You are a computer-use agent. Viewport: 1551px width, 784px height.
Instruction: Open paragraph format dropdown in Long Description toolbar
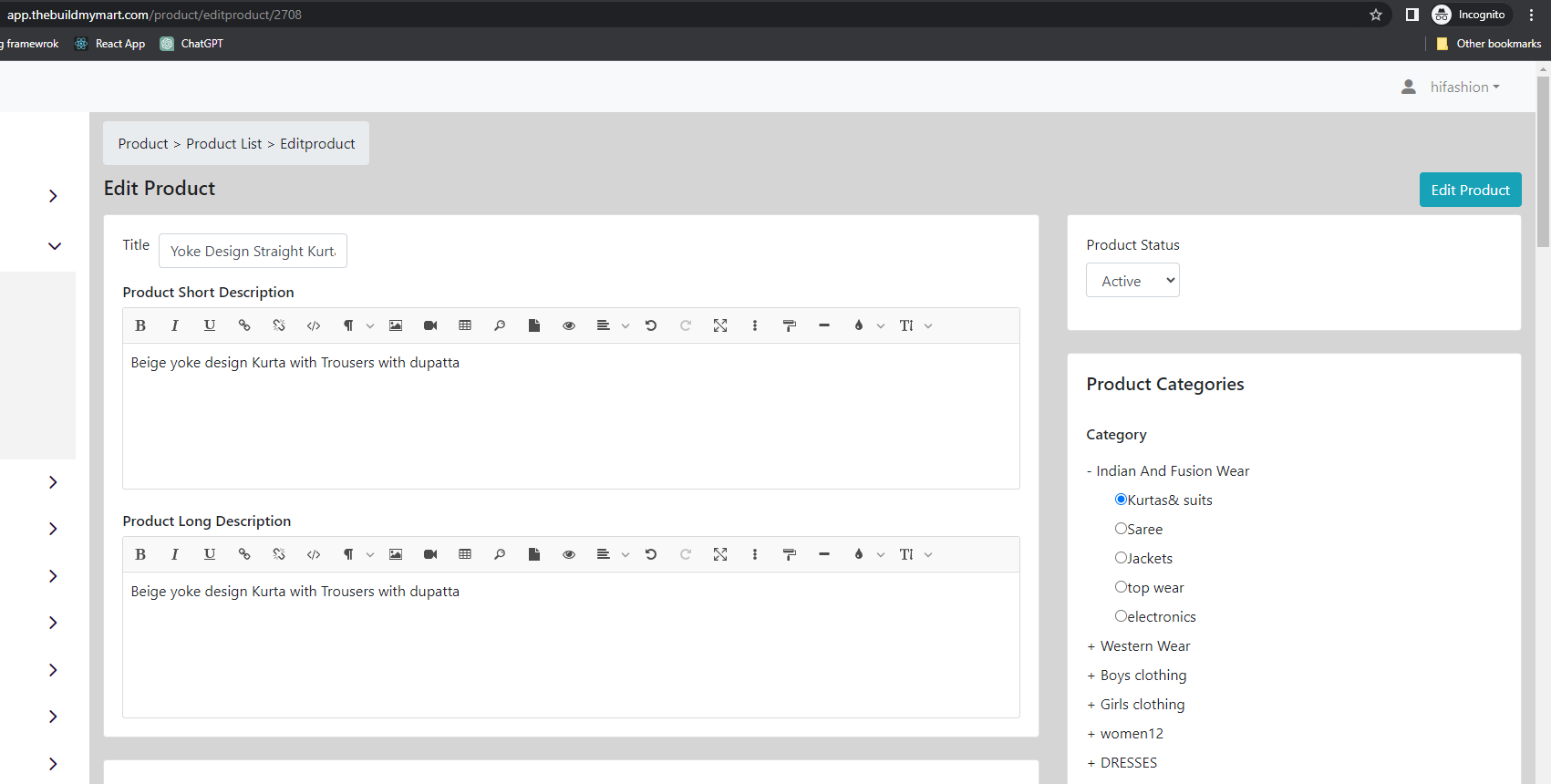coord(357,554)
